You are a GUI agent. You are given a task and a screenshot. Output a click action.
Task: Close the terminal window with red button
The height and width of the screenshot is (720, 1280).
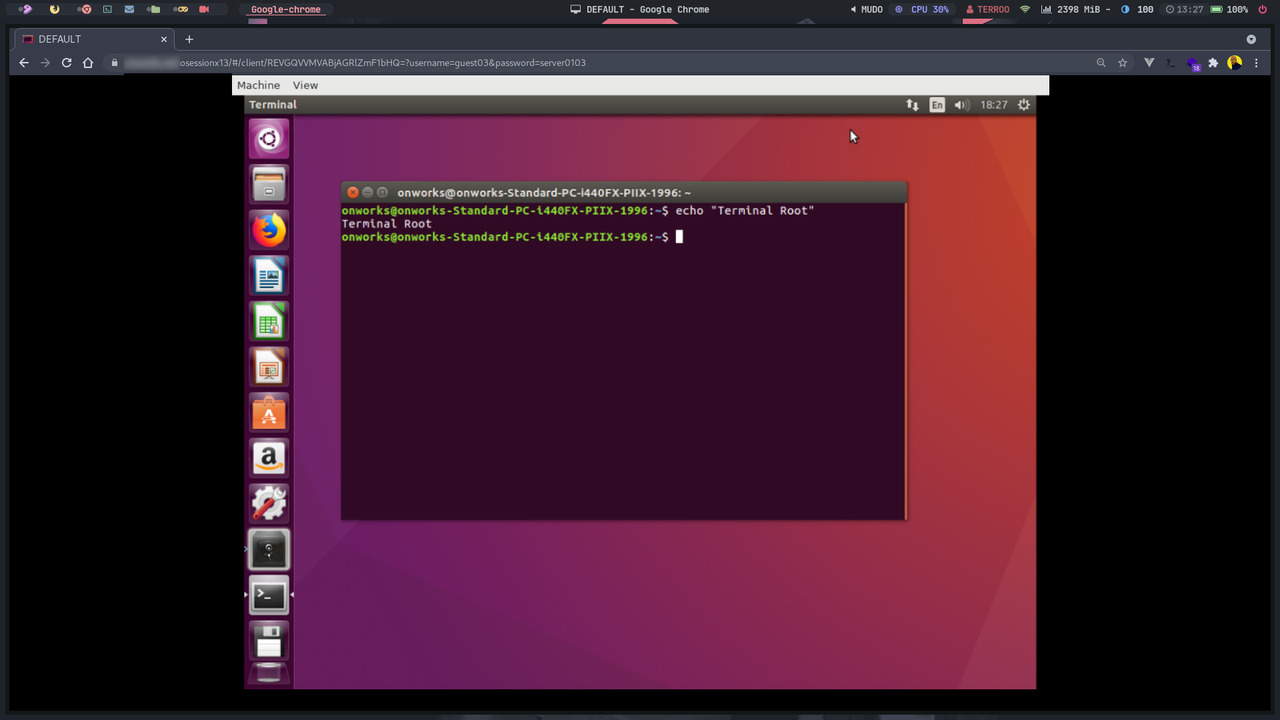click(x=352, y=192)
